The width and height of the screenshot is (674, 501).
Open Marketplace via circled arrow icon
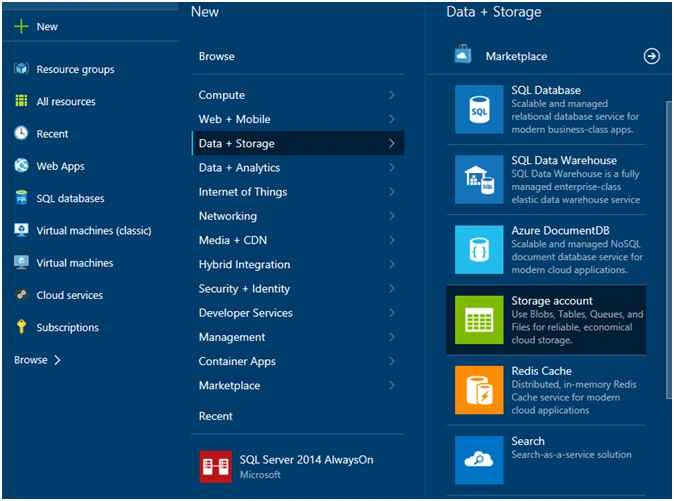[x=652, y=56]
